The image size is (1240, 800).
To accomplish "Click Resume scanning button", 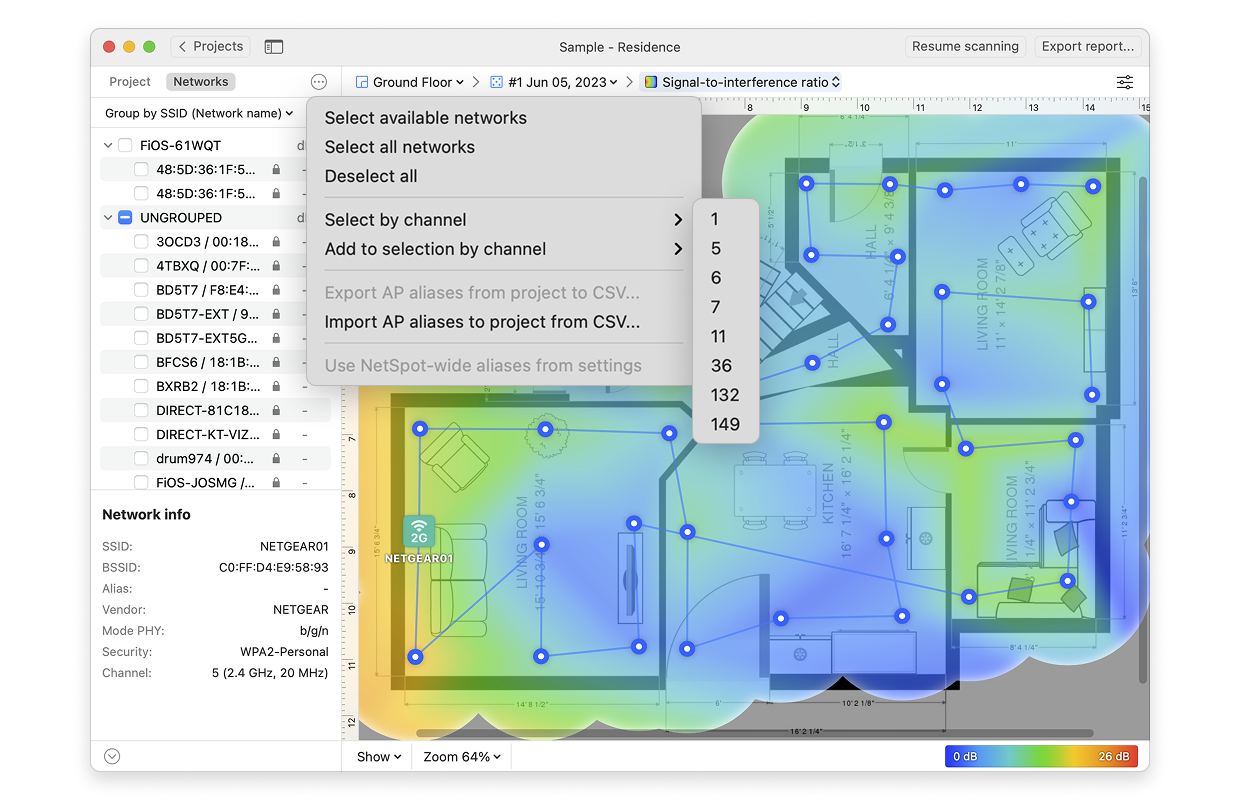I will coord(965,46).
